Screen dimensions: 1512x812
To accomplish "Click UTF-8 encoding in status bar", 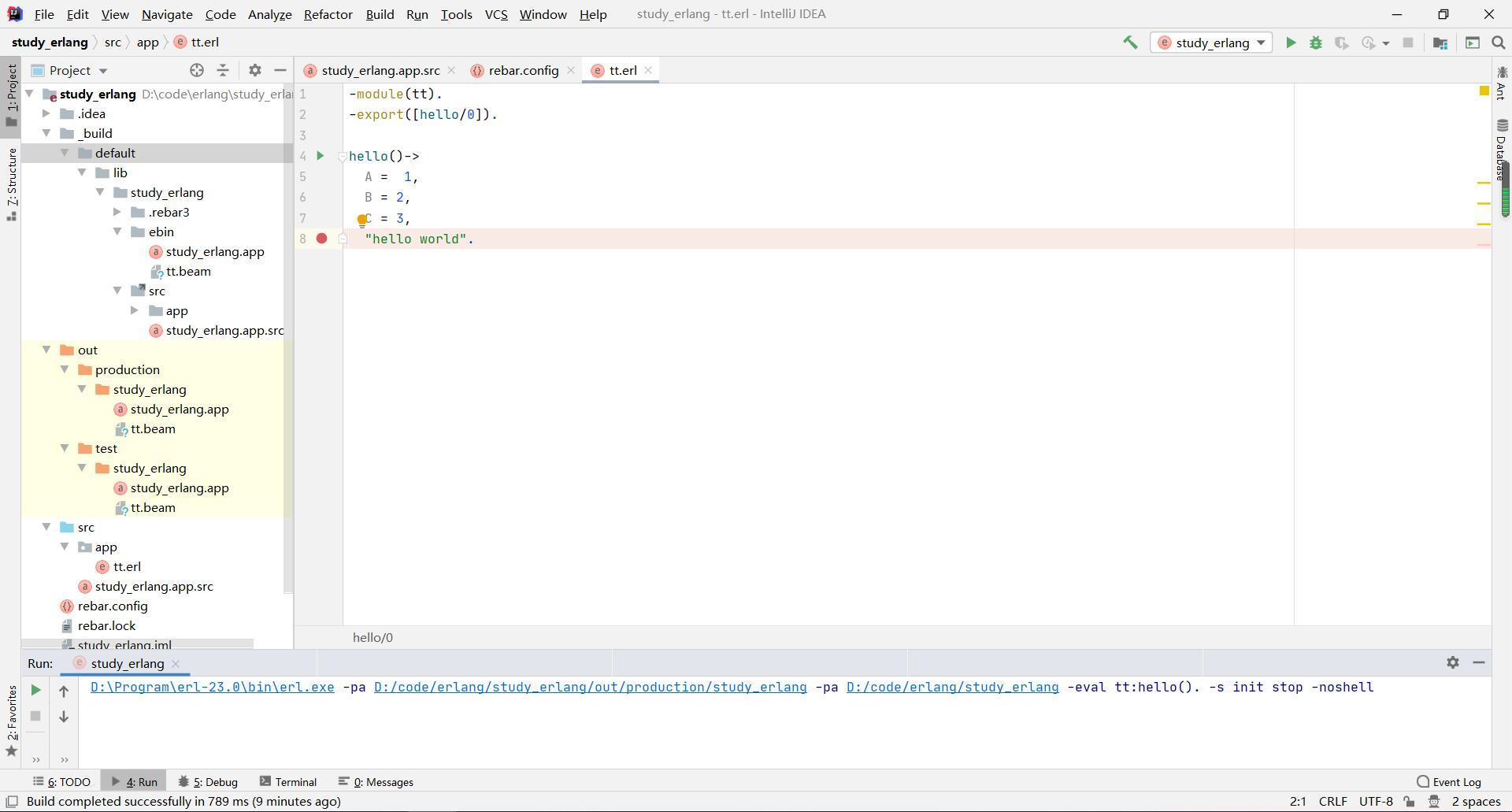I will [1376, 802].
